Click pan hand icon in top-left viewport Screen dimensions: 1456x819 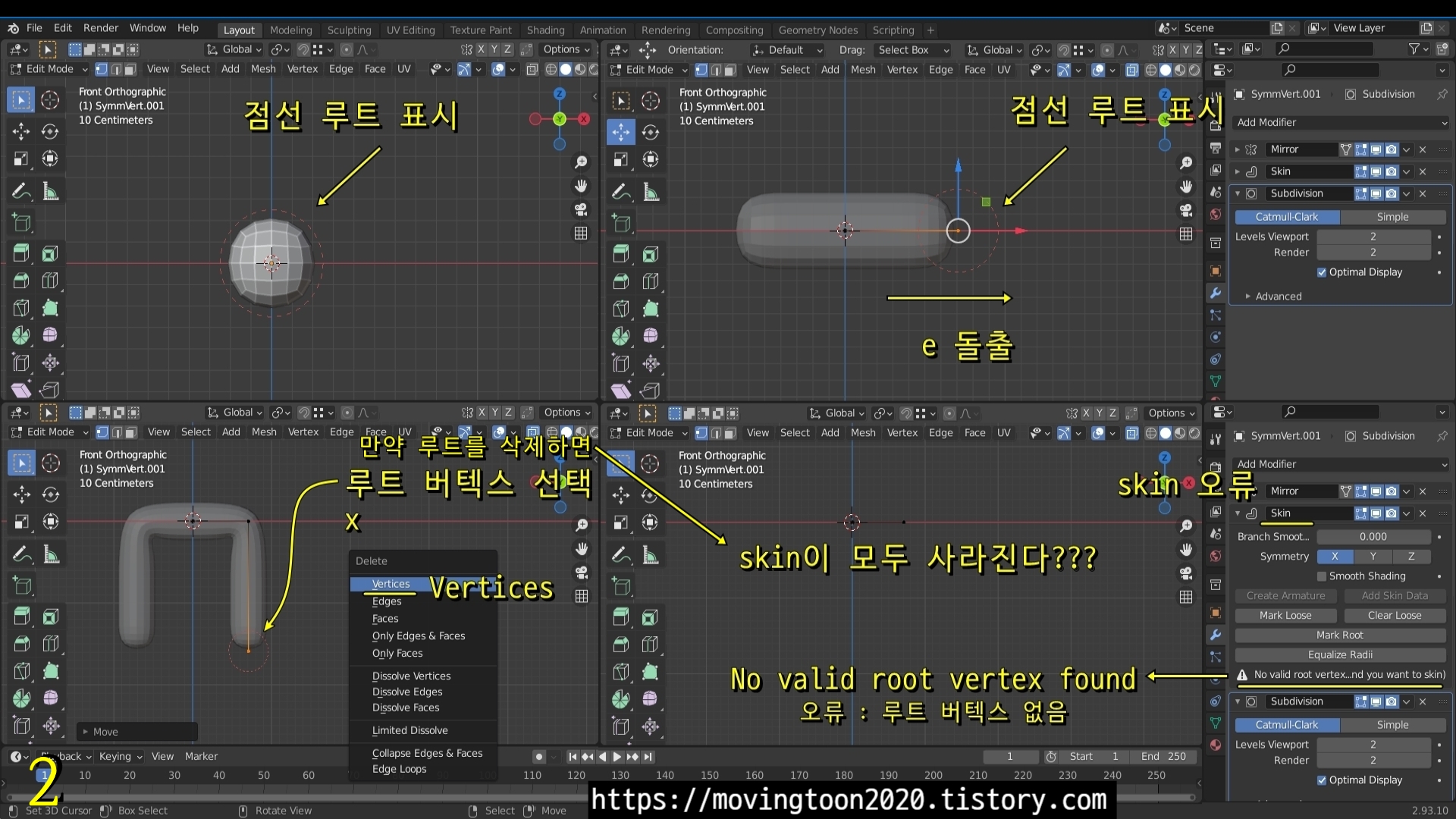(x=581, y=186)
